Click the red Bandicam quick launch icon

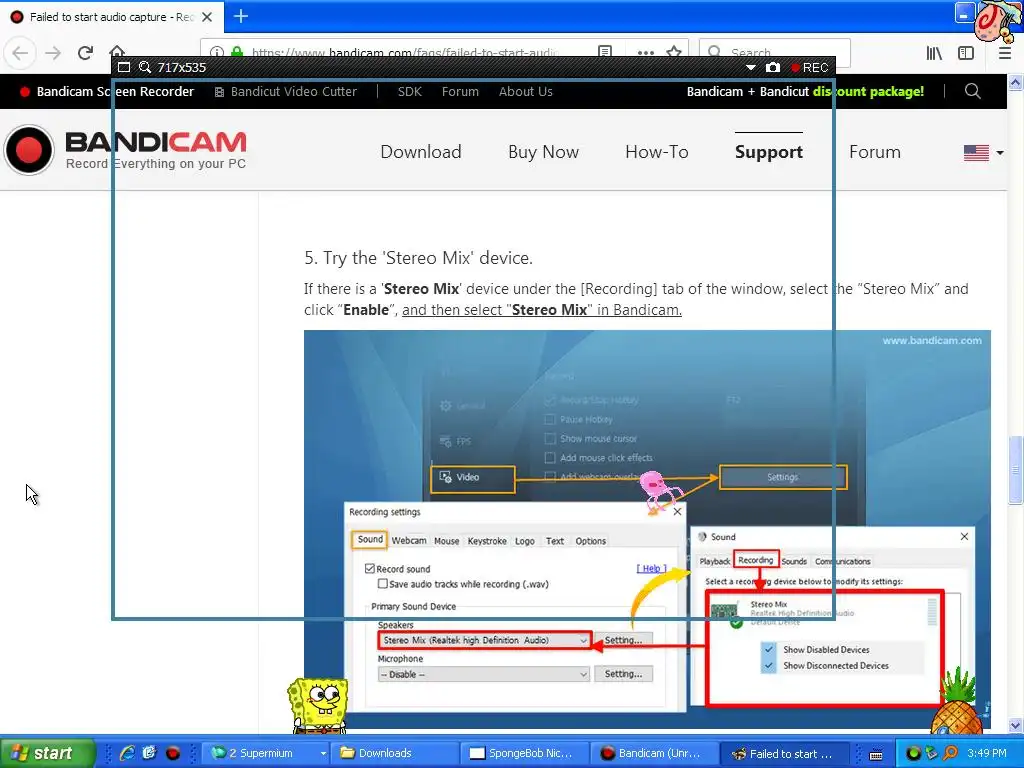[172, 753]
